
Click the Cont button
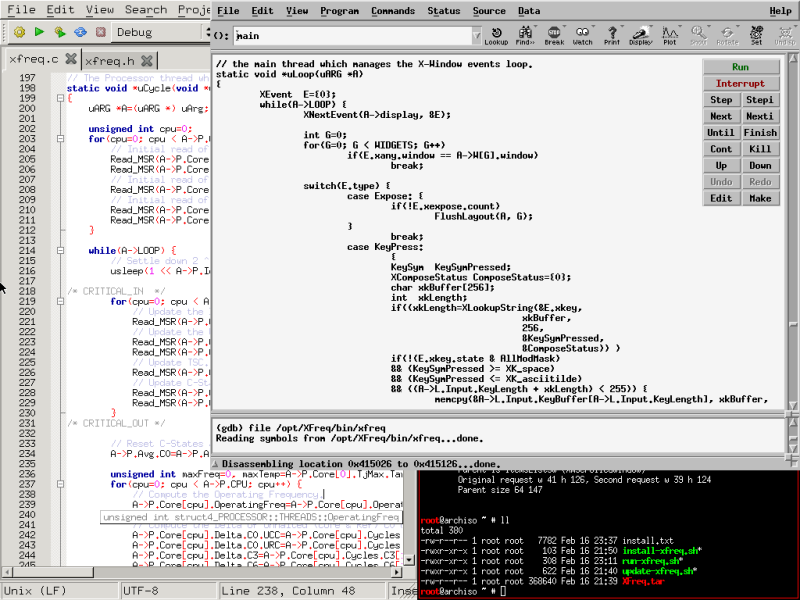721,149
